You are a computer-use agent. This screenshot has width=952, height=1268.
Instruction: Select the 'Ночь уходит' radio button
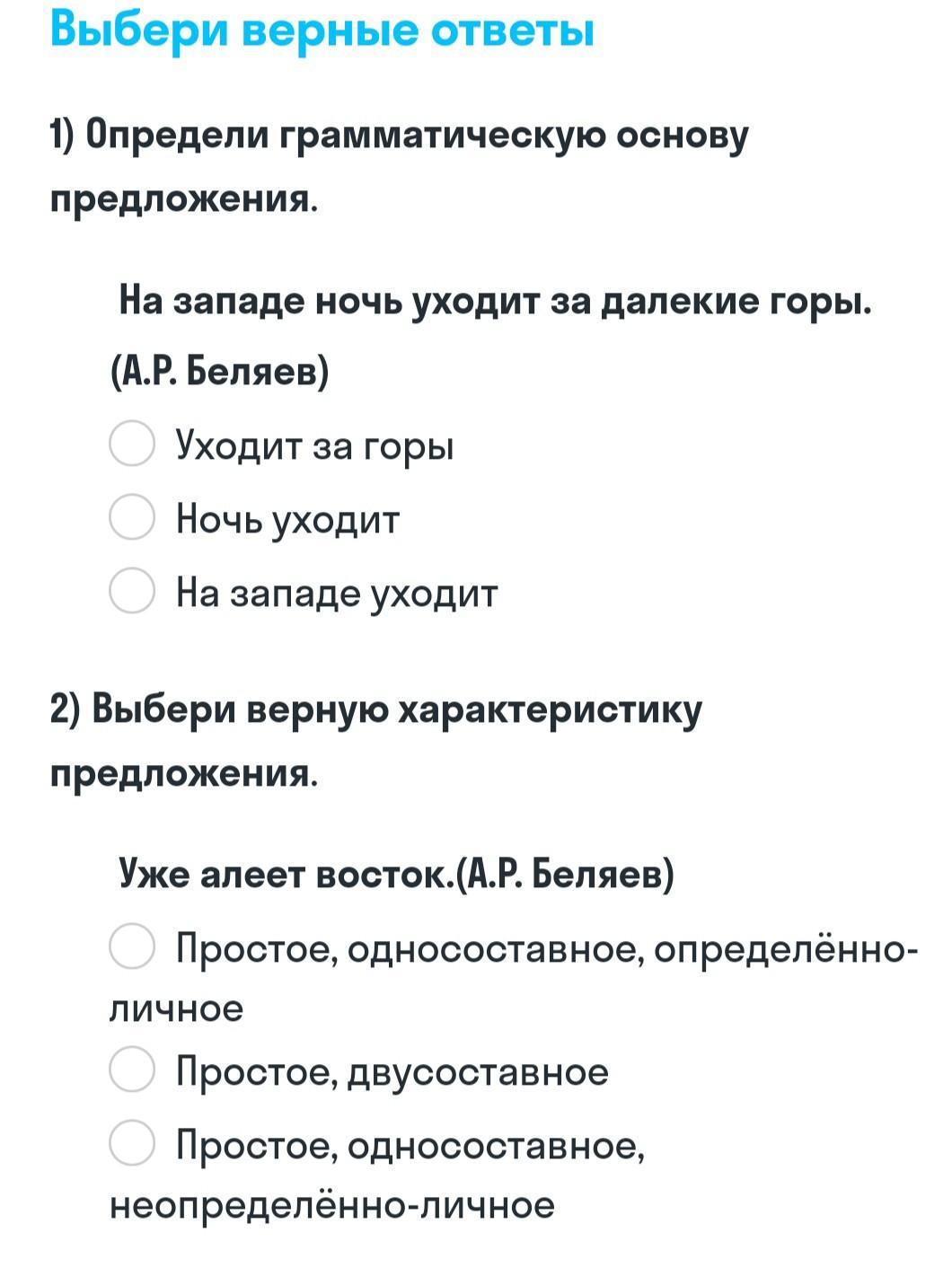pos(132,517)
